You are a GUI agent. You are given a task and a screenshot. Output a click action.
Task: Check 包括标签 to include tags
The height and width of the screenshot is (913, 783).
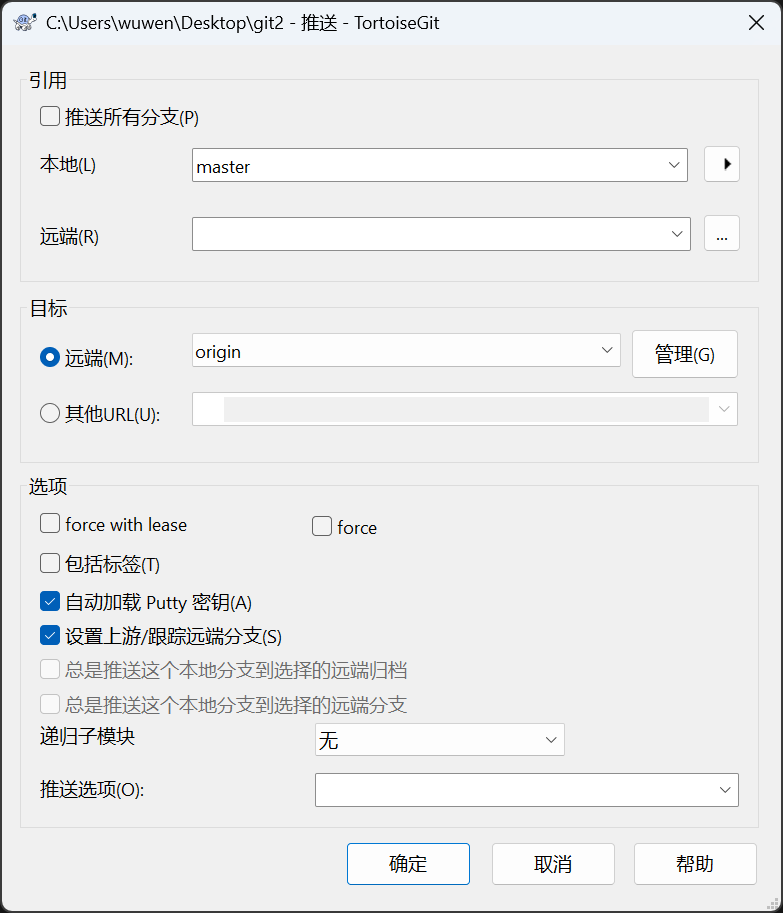[49, 562]
